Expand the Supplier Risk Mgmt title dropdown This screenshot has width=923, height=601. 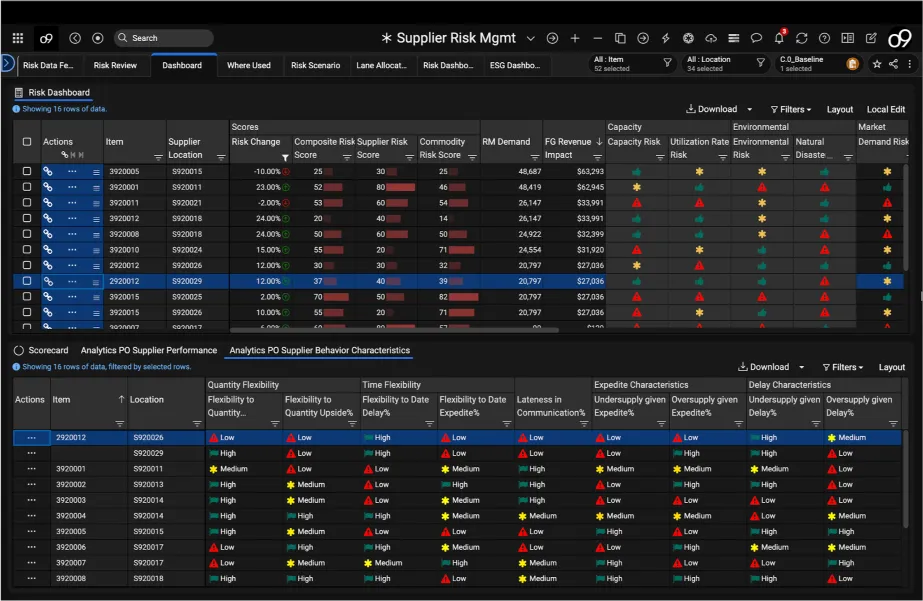tap(530, 39)
